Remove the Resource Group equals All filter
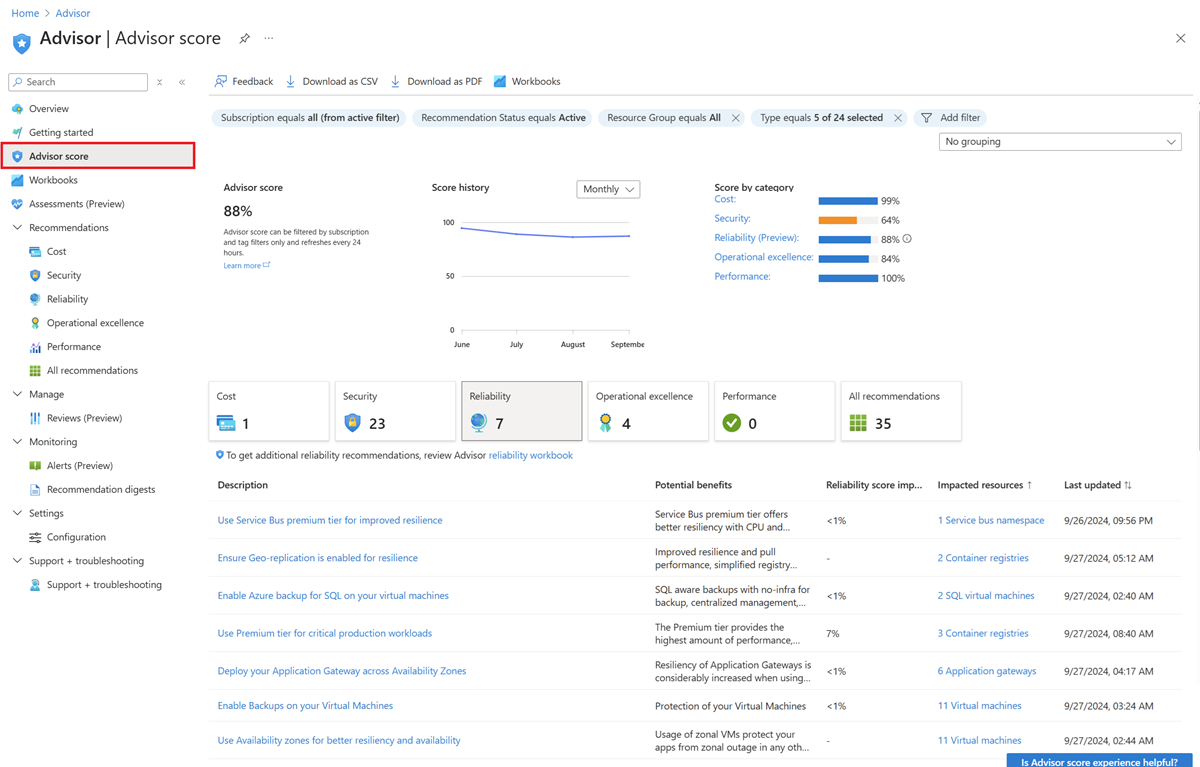This screenshot has width=1200, height=767. pyautogui.click(x=736, y=117)
